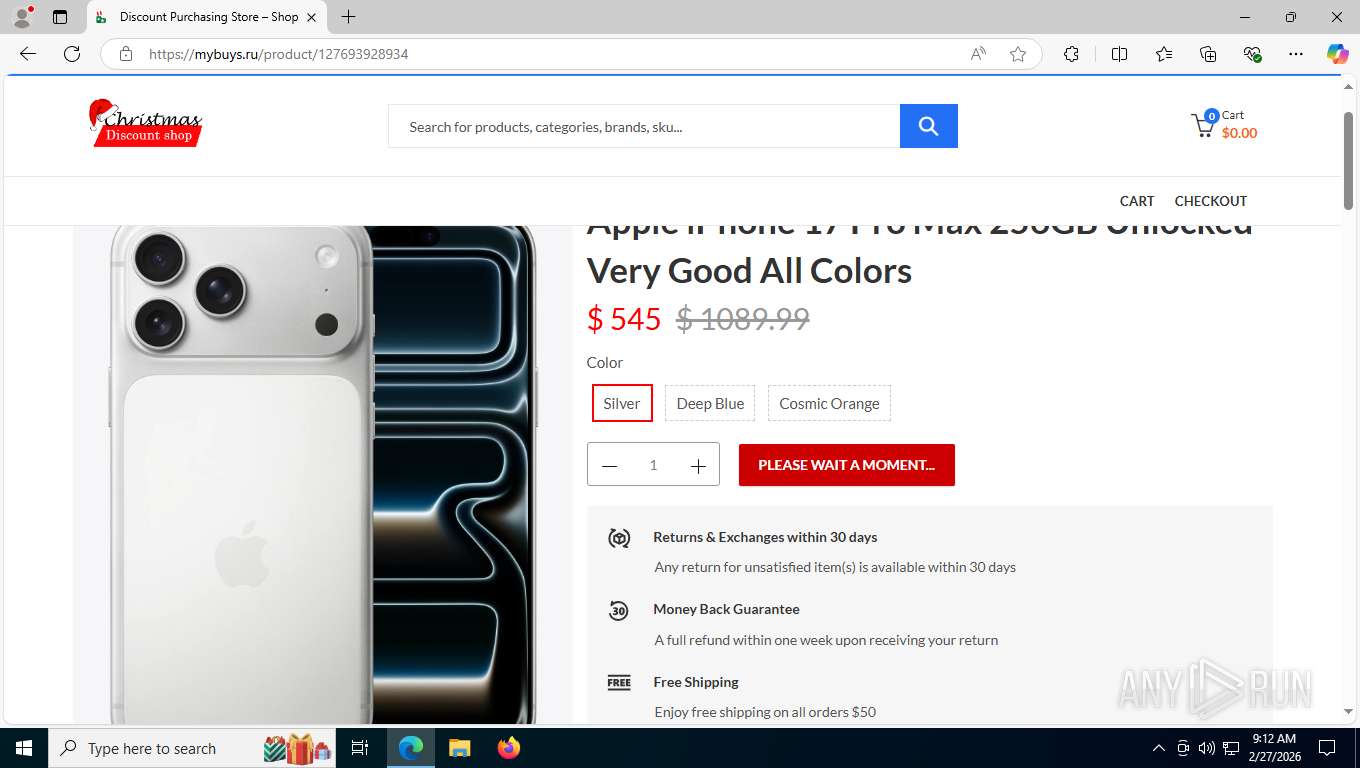Show hidden system tray icons
This screenshot has height=768, width=1360.
[x=1159, y=748]
